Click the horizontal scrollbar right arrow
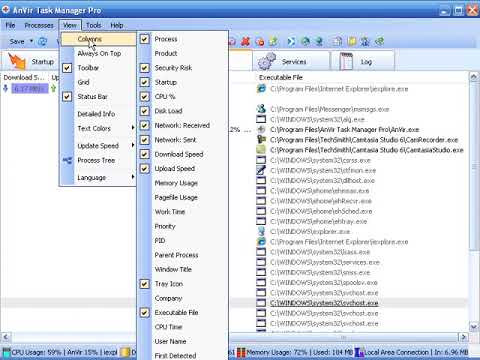The image size is (480, 360). [463, 337]
